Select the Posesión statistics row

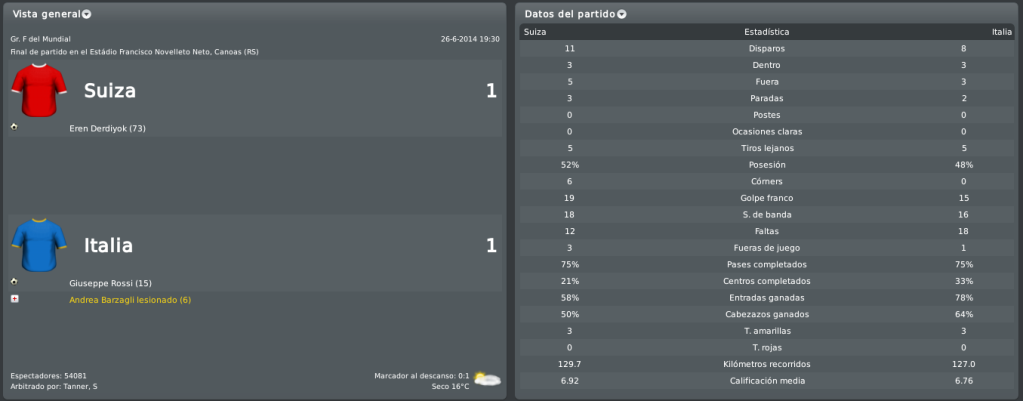click(x=767, y=165)
